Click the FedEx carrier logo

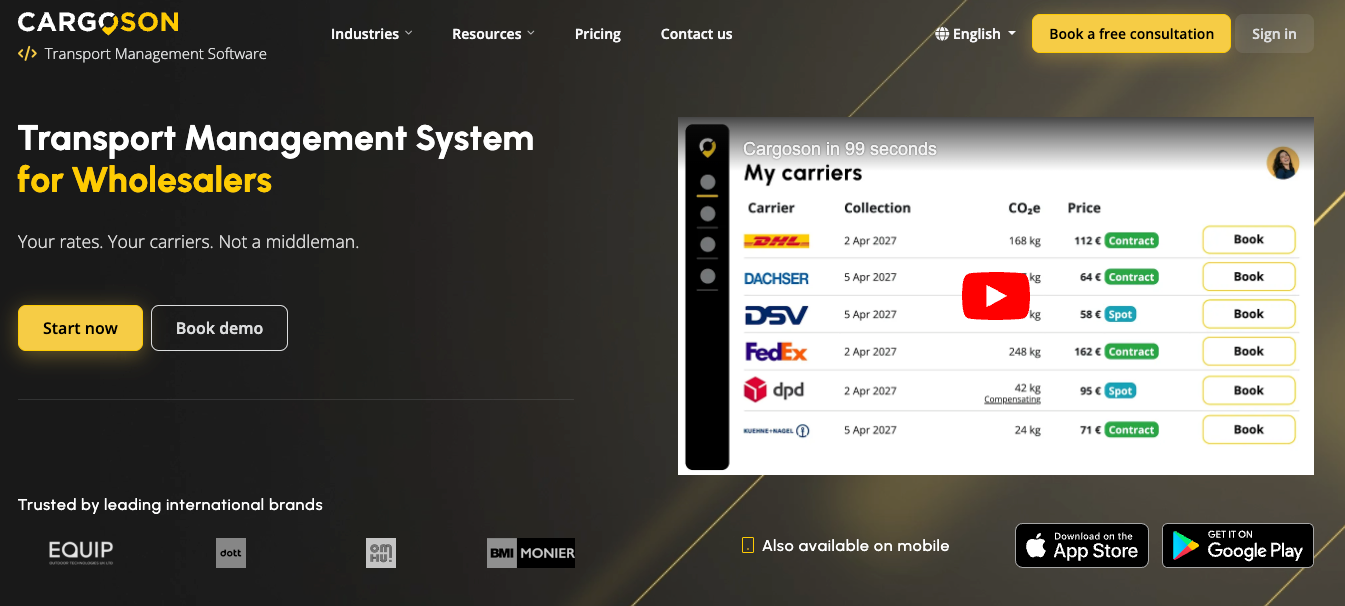coord(776,352)
